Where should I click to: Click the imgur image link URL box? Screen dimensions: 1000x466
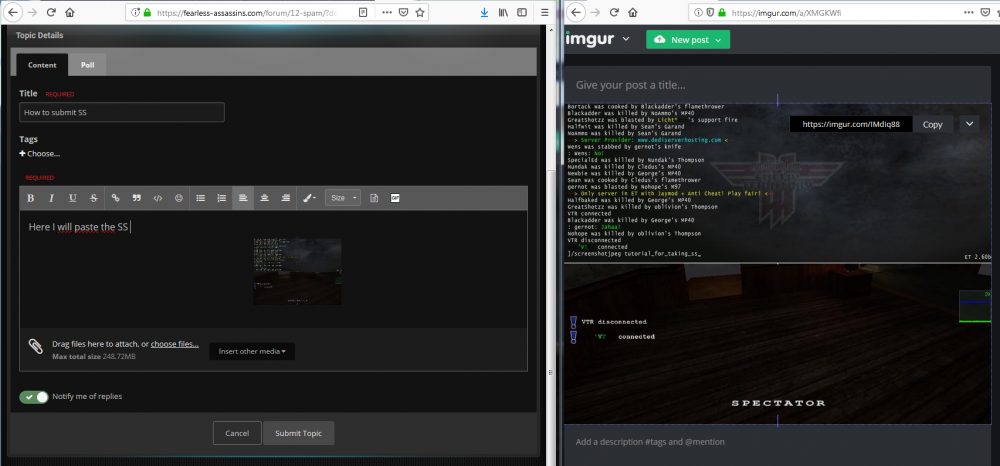[851, 124]
